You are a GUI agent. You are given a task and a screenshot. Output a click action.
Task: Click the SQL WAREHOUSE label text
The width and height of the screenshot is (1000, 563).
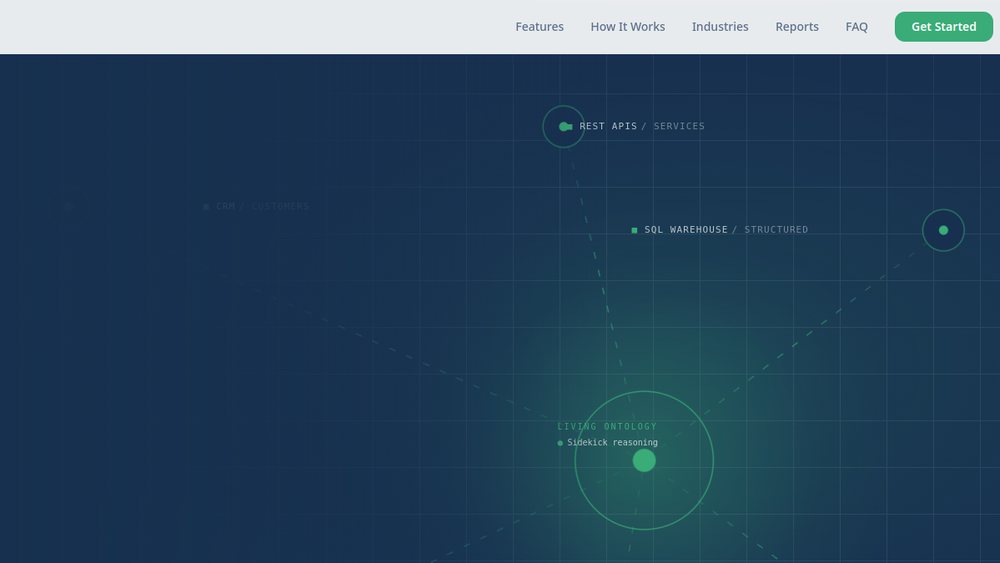pos(686,230)
